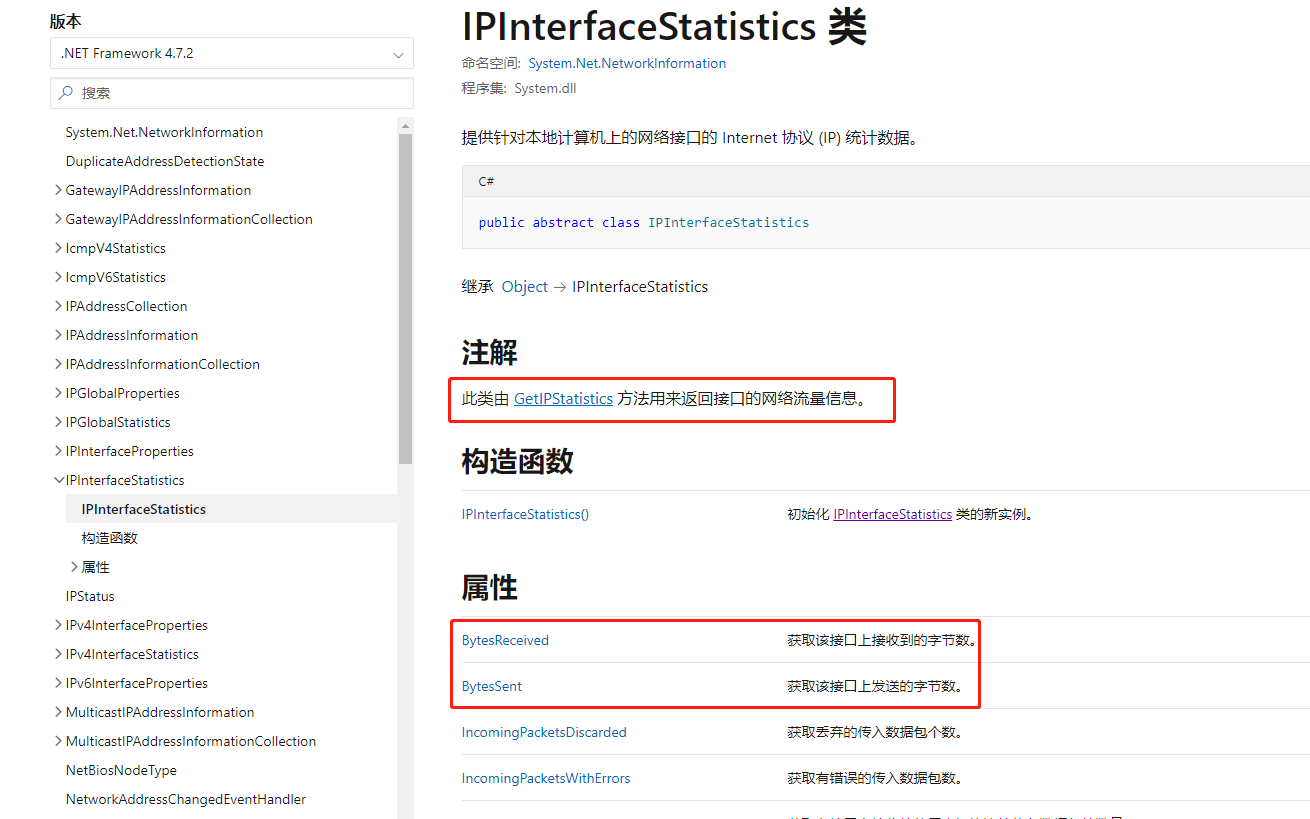Open the GetIPStatistics method link

pos(563,398)
